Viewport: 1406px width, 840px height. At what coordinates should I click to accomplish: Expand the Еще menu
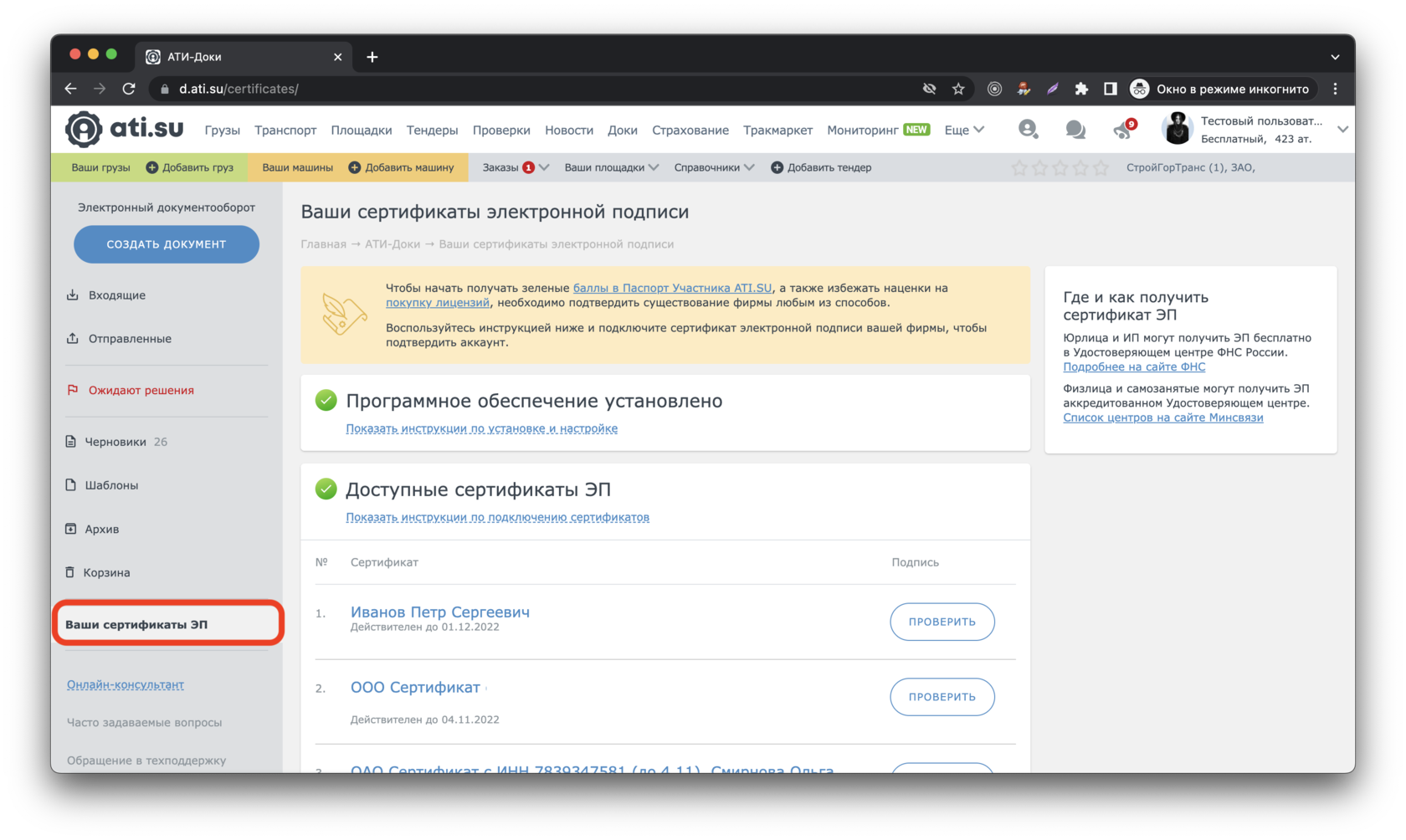click(964, 130)
